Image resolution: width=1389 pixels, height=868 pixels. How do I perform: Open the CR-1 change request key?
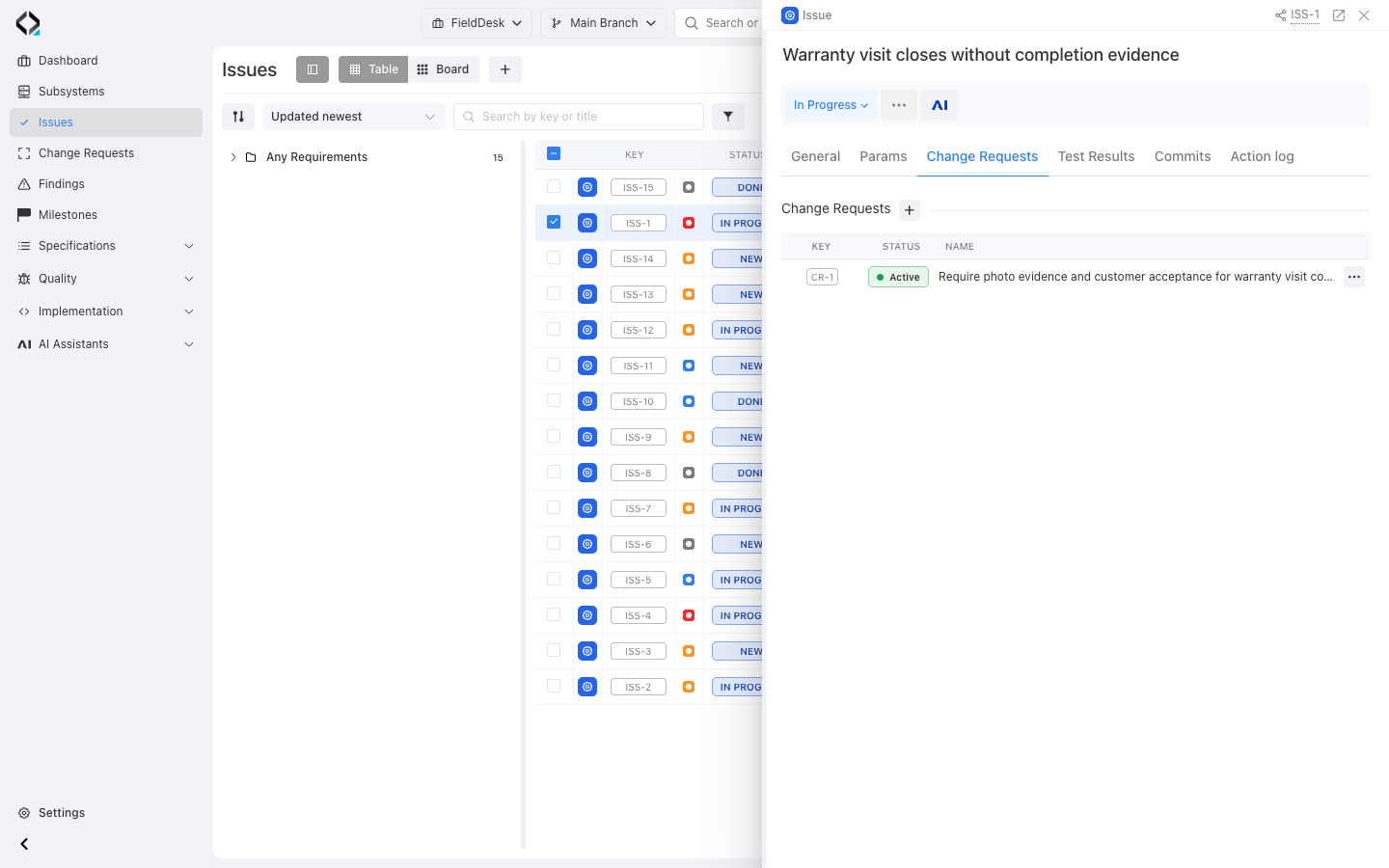tap(823, 277)
